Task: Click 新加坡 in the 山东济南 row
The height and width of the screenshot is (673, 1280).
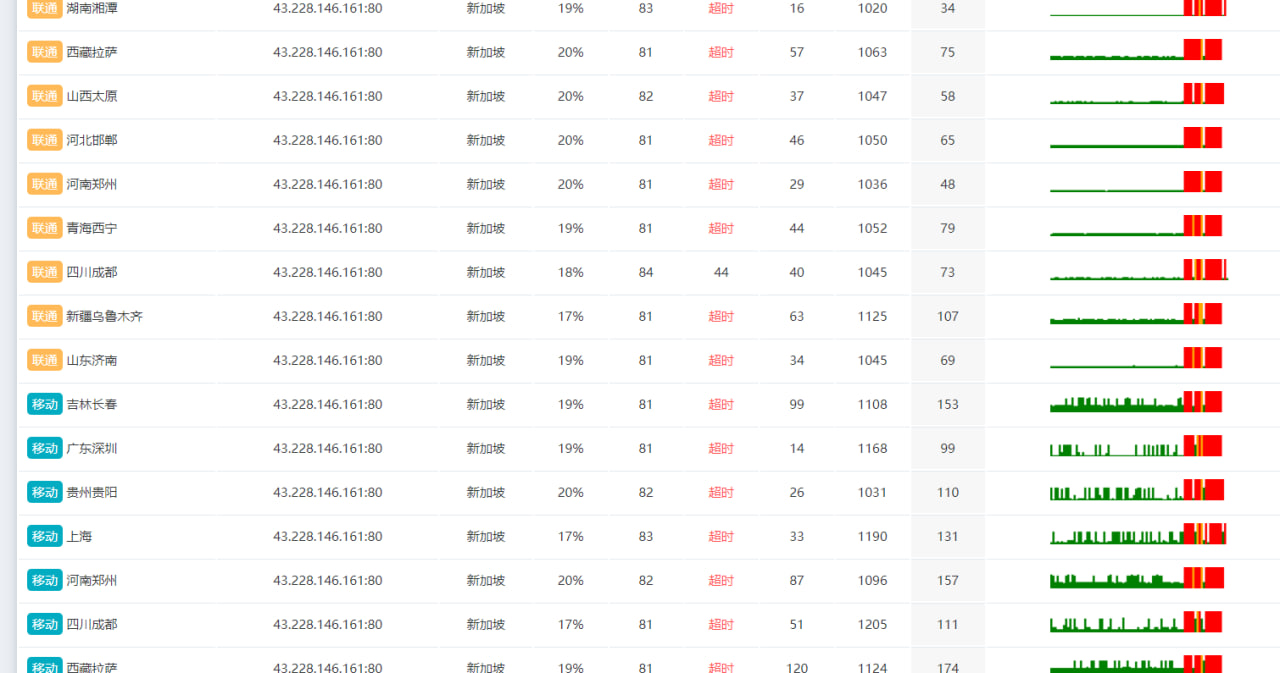Action: (x=486, y=360)
